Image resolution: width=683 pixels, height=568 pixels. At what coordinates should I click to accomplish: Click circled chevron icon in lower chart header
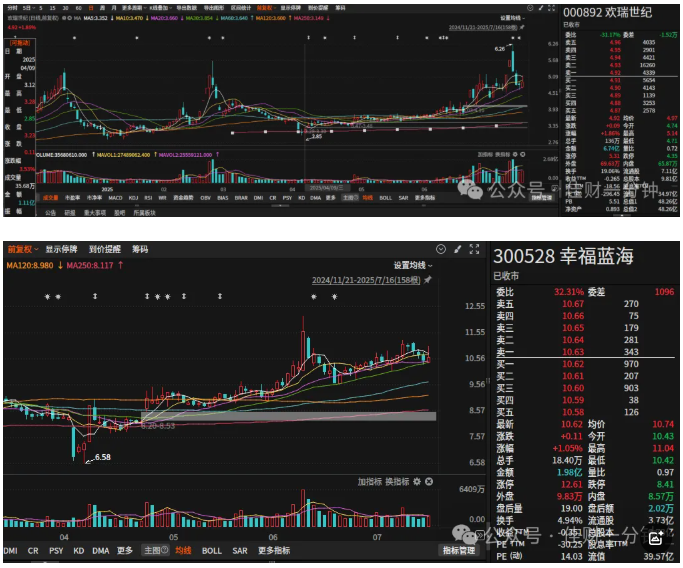(x=441, y=249)
